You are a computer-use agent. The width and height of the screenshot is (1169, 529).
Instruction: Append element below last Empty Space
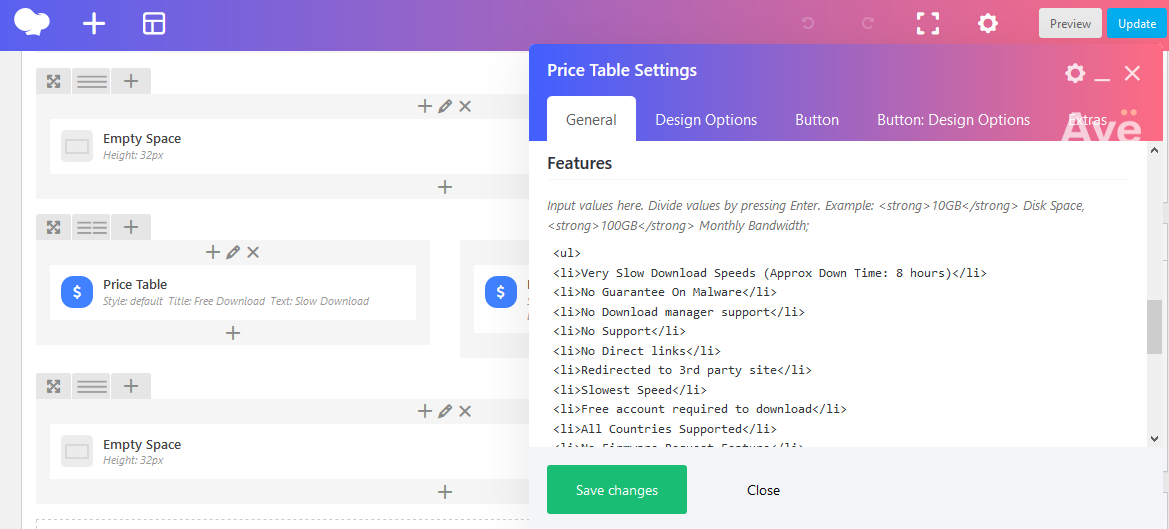pyautogui.click(x=445, y=492)
